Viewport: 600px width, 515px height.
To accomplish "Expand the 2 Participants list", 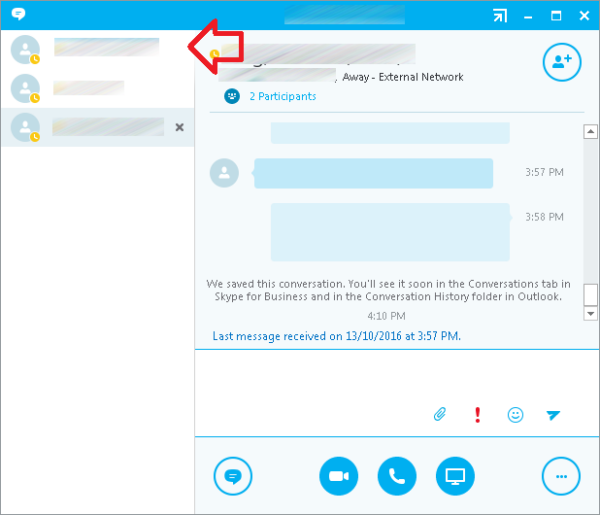I will coord(283,96).
